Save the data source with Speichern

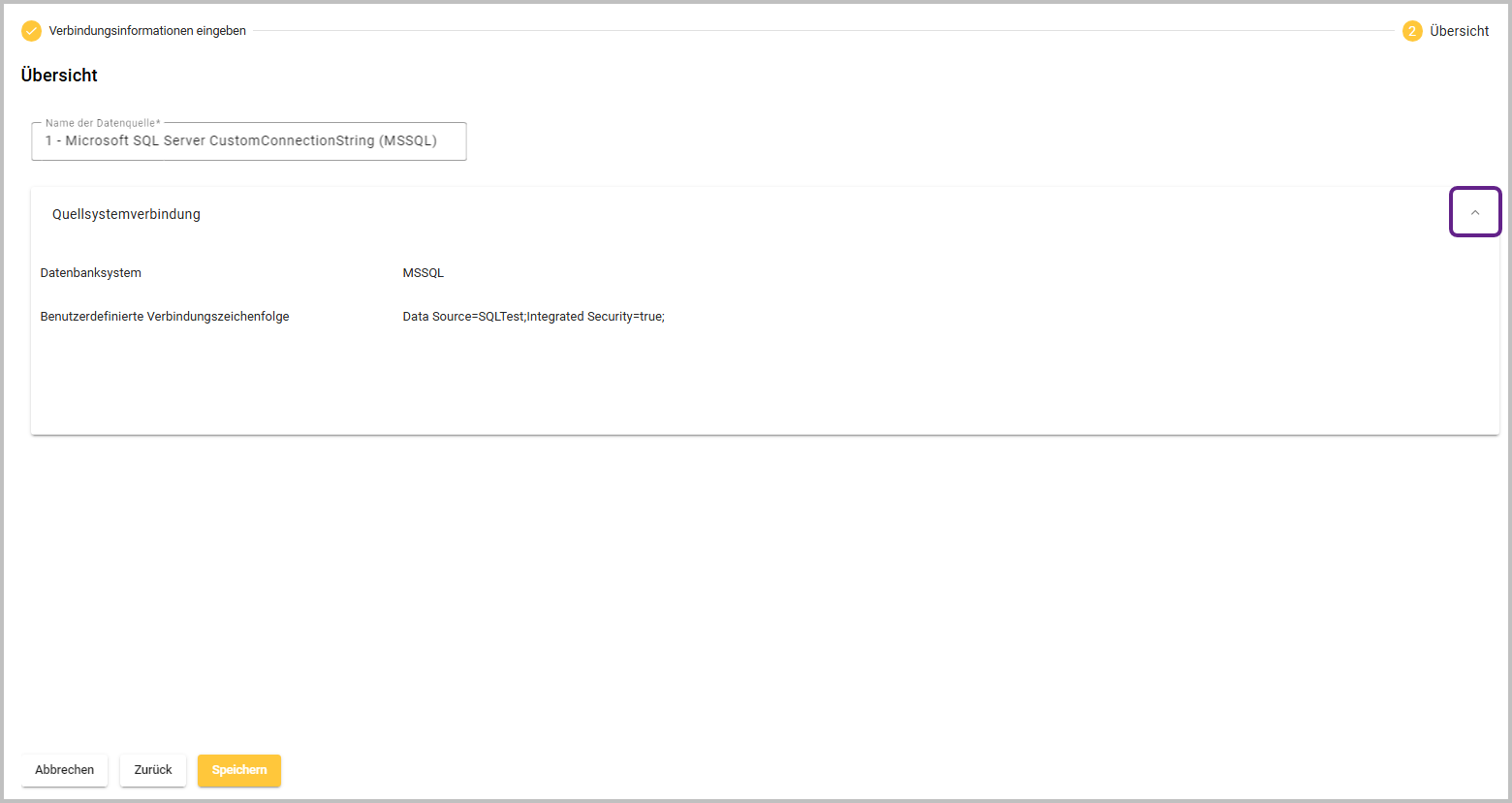coord(239,770)
